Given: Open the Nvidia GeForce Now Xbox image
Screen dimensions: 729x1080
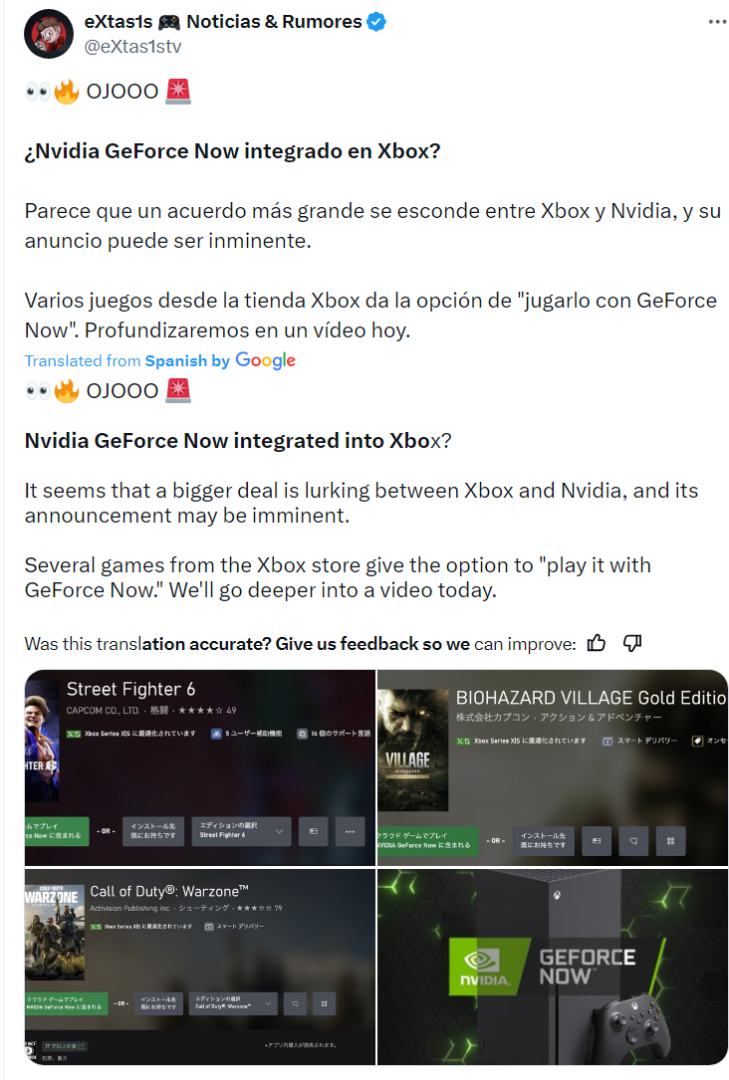Looking at the screenshot, I should coord(553,966).
